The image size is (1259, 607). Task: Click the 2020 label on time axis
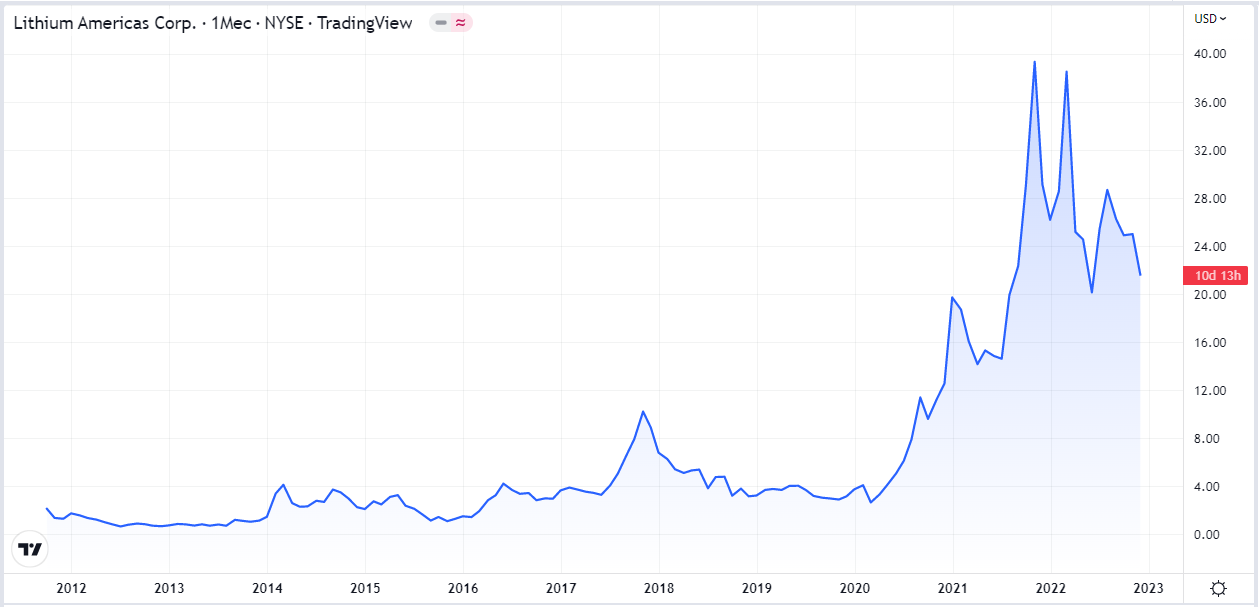(x=855, y=587)
